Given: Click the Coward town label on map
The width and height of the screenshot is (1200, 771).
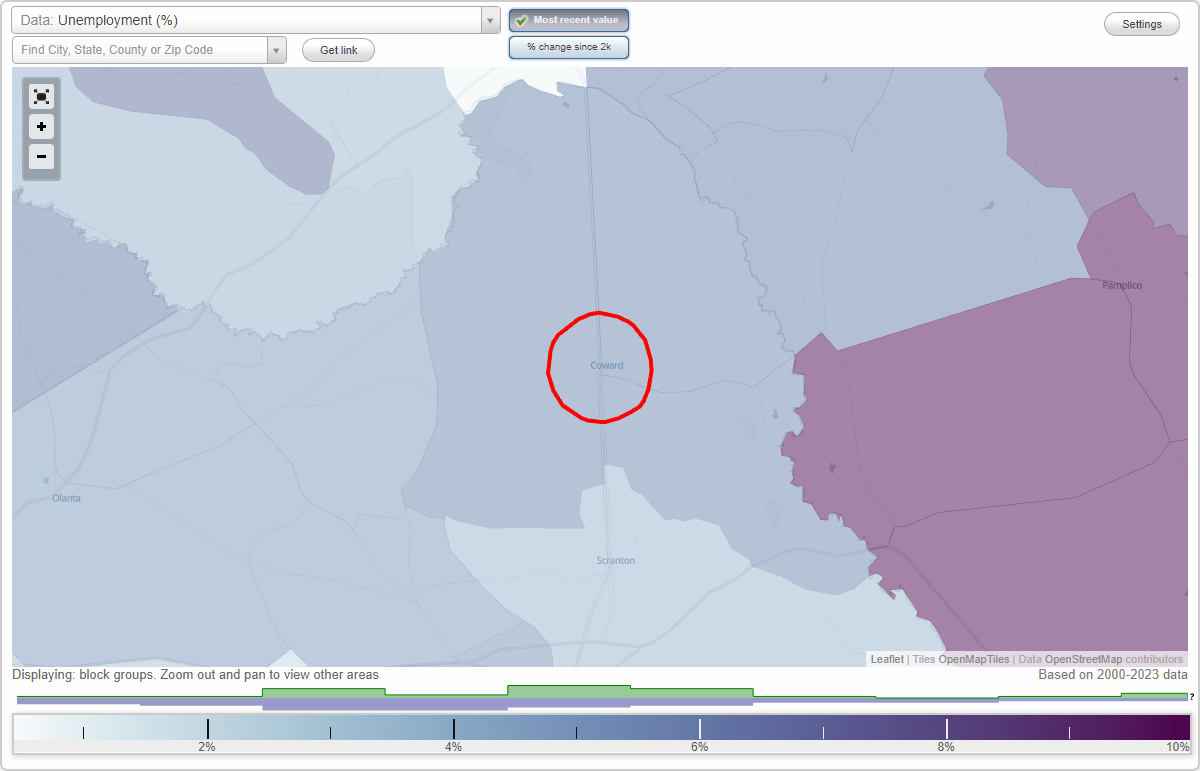Looking at the screenshot, I should (x=607, y=366).
